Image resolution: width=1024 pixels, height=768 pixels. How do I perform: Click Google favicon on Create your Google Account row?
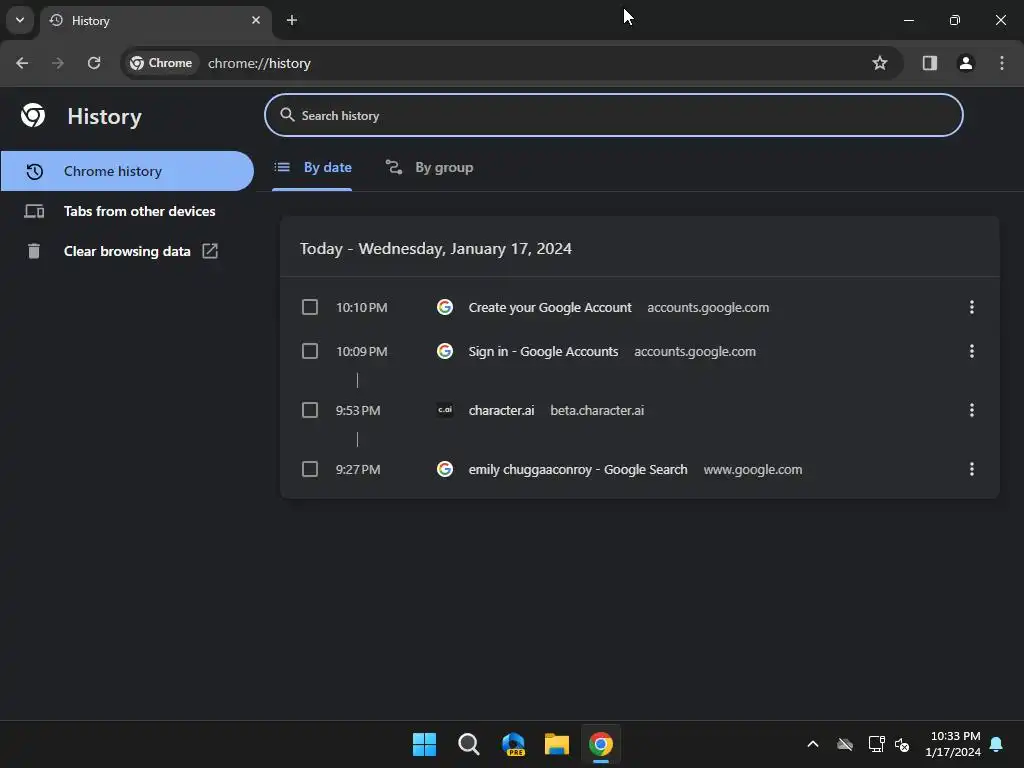pos(445,307)
